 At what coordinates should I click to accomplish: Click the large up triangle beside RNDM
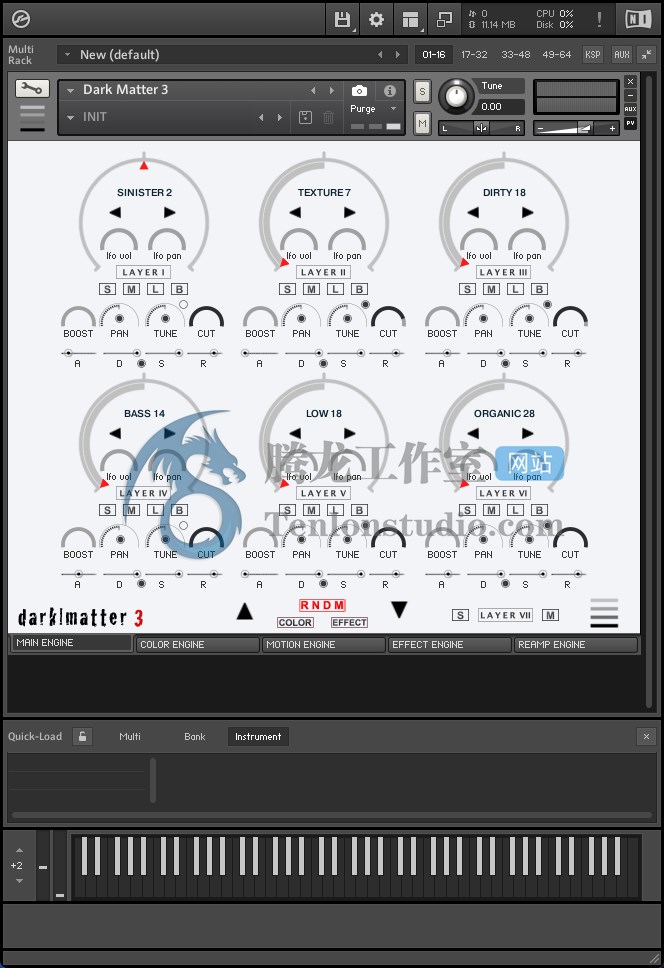coord(245,611)
